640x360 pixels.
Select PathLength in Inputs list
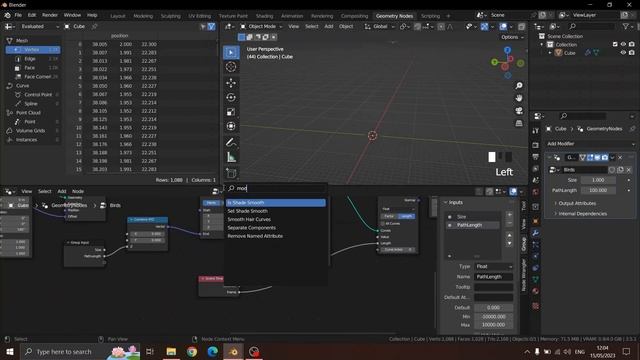click(x=473, y=225)
